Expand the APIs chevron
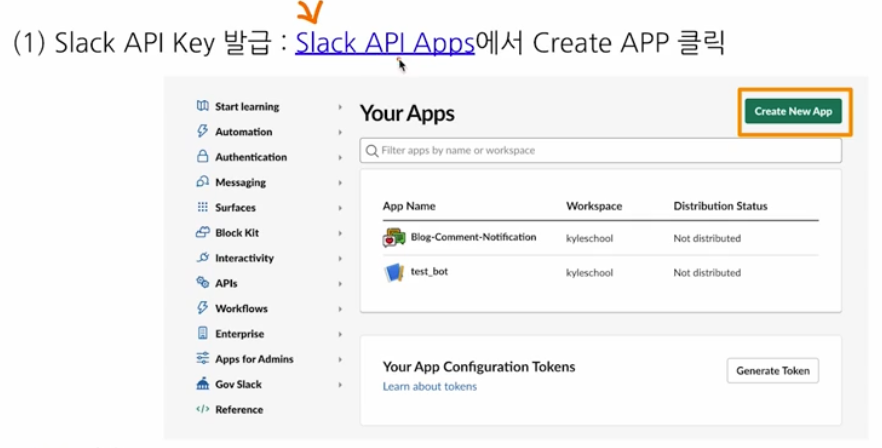 coord(340,284)
